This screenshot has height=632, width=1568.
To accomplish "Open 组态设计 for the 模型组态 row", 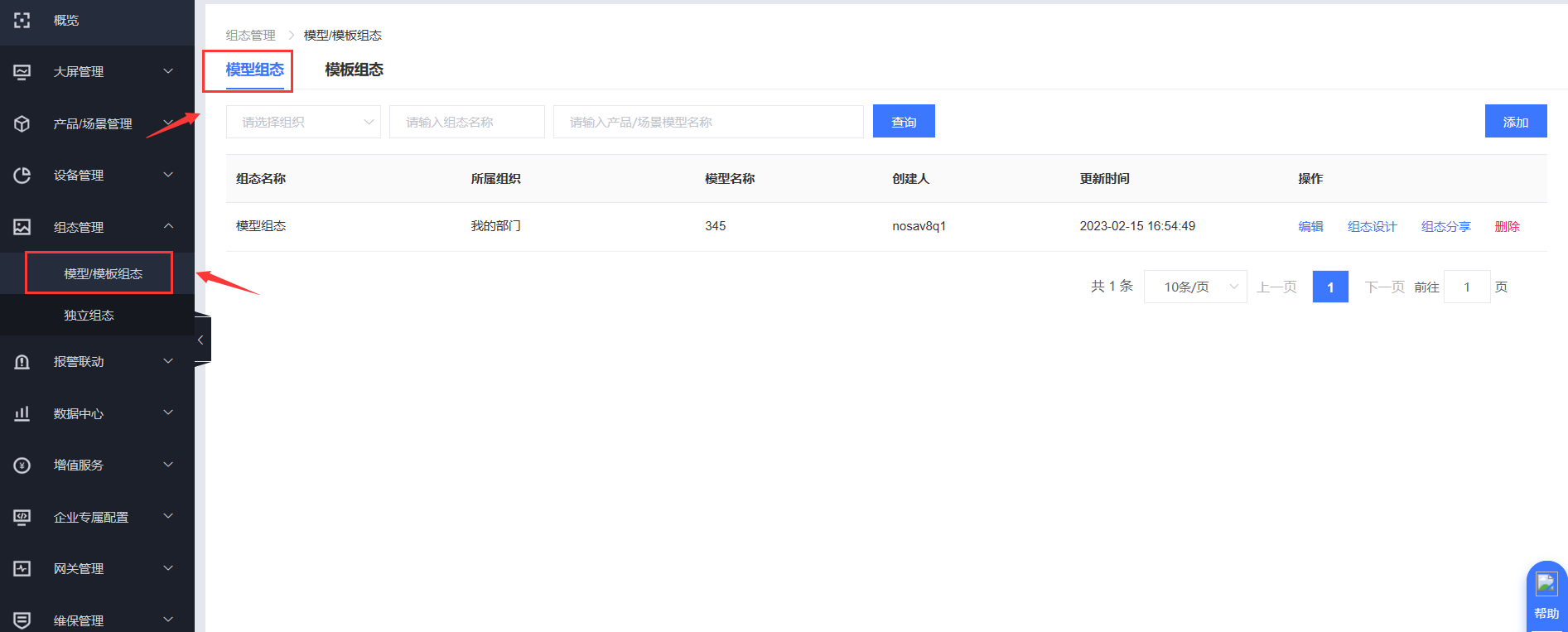I will [1372, 227].
